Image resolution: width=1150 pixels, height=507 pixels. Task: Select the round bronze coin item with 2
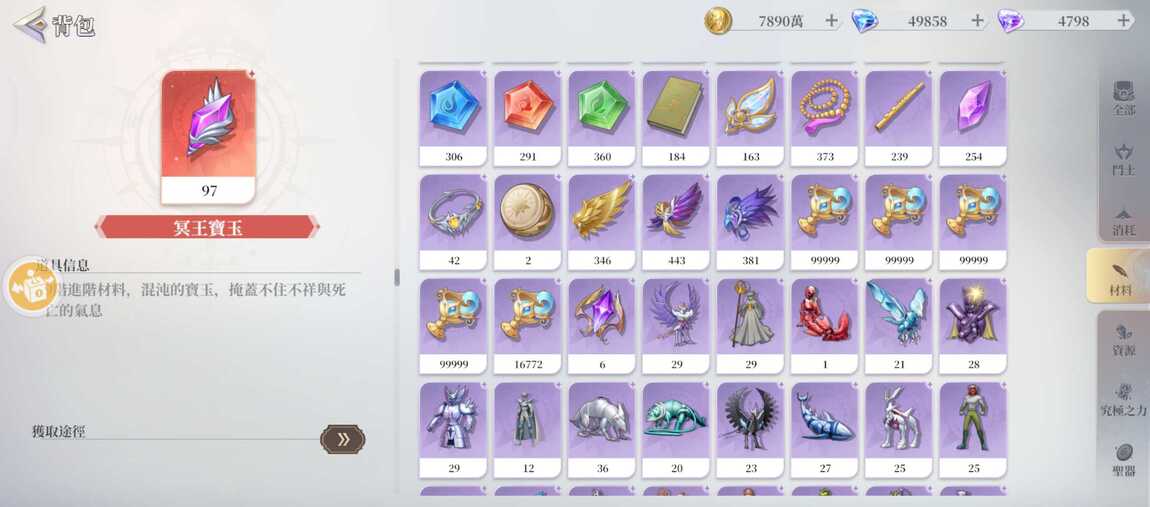(x=527, y=222)
